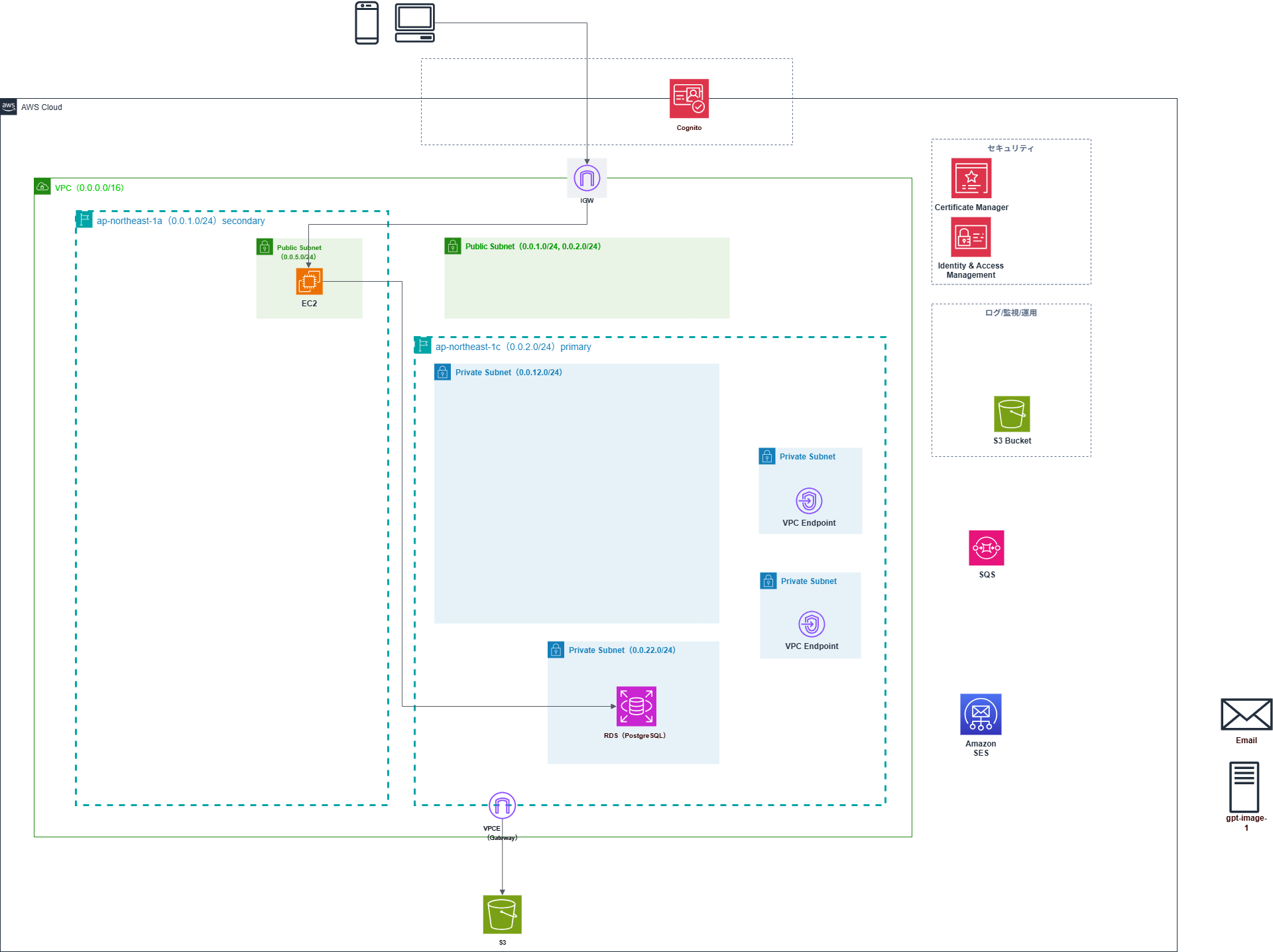Viewport: 1273px width, 952px height.
Task: Click the lower VPC Endpoint icon
Action: [812, 624]
